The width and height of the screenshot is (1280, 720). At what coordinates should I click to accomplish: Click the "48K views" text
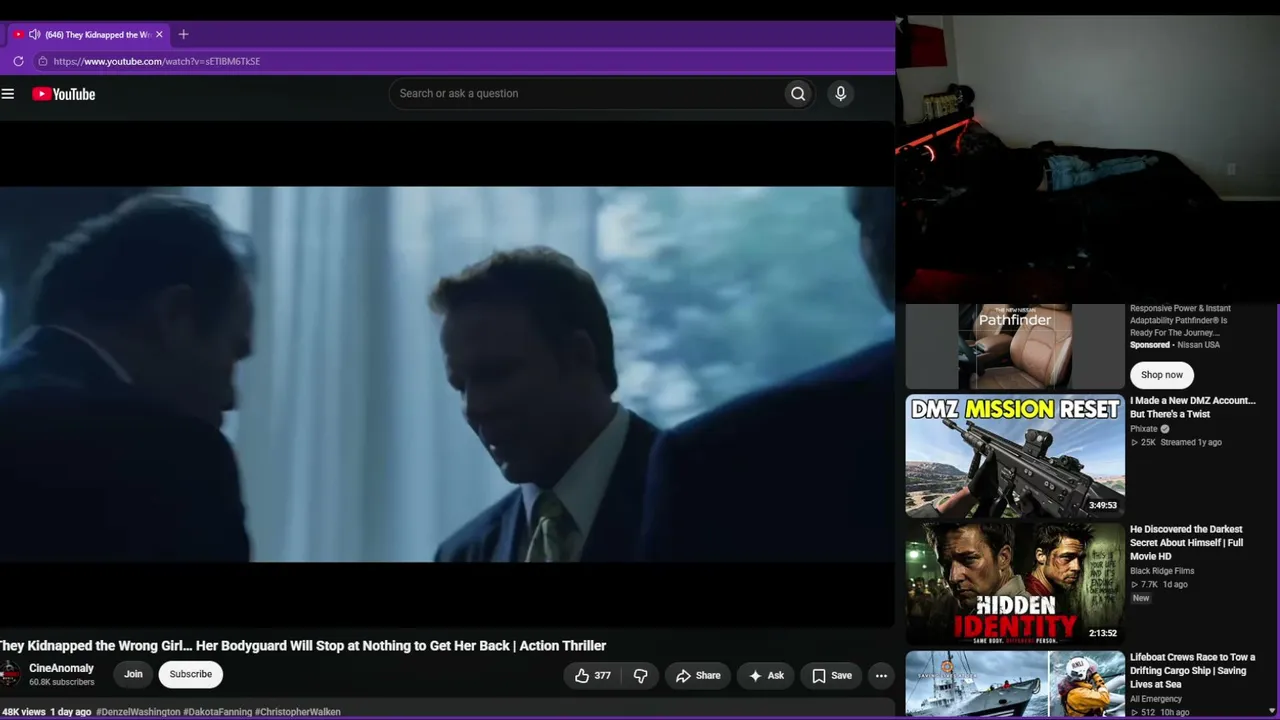(23, 712)
